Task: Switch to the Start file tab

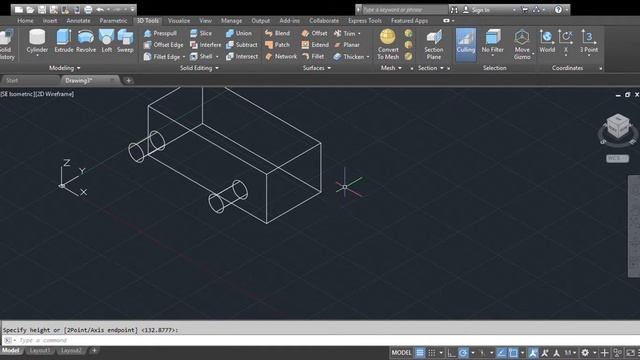Action: click(12, 80)
